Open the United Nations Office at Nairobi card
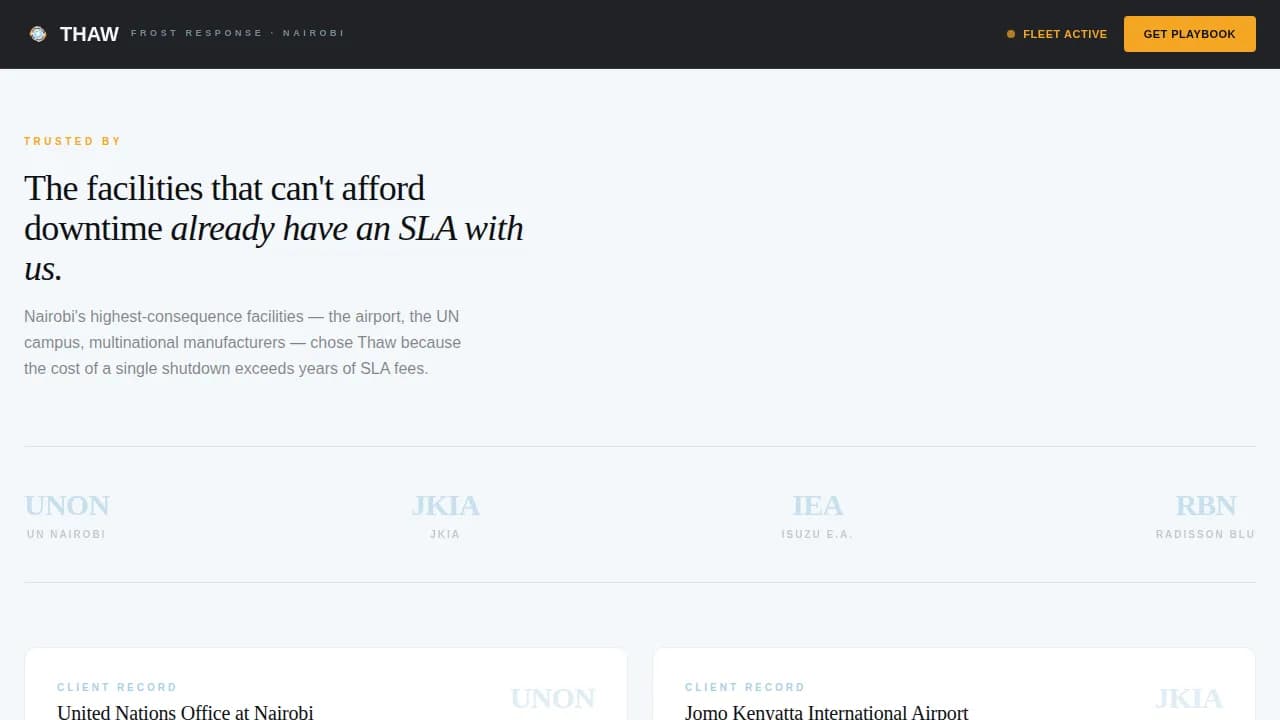The width and height of the screenshot is (1280, 720). 326,684
